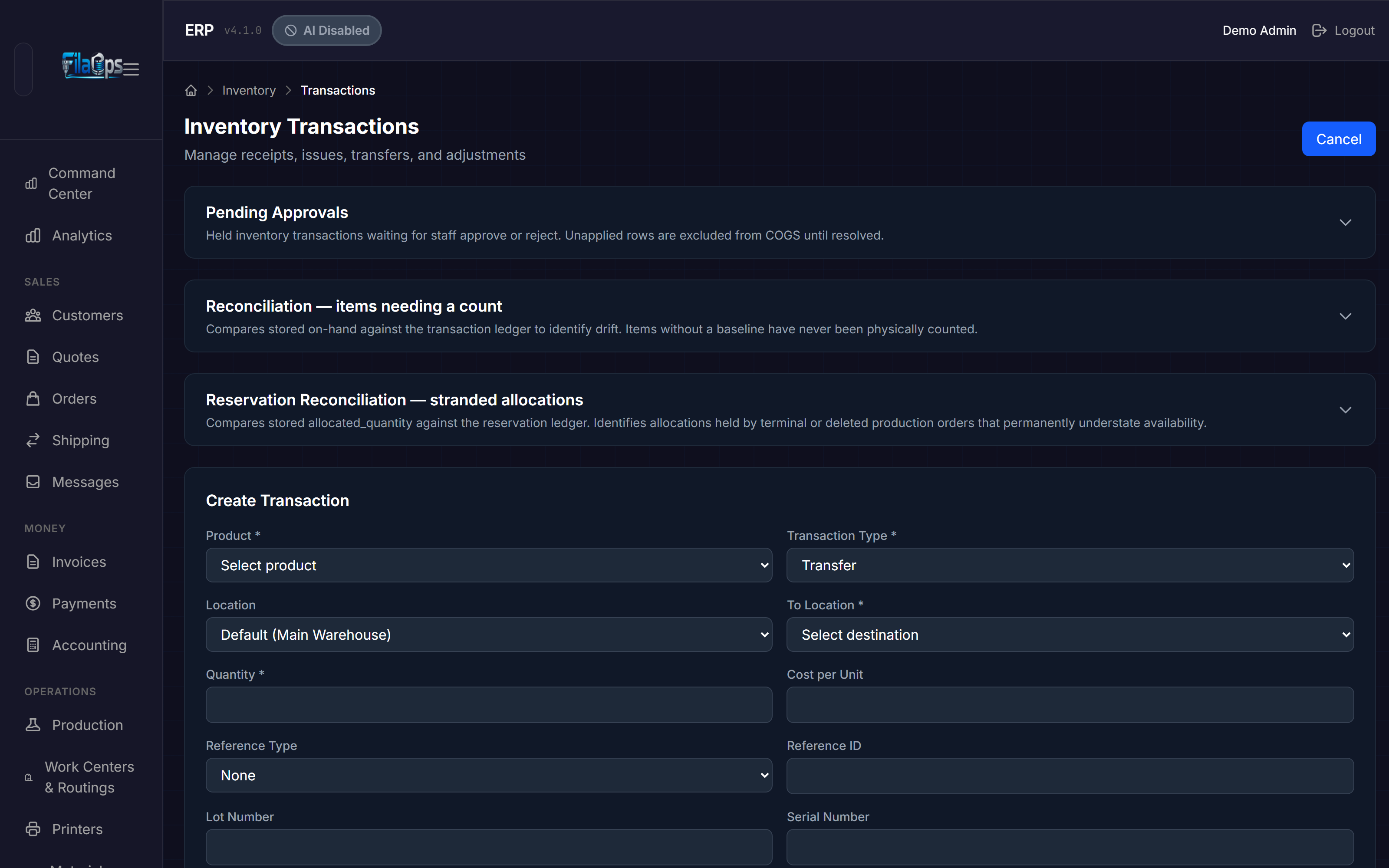Viewport: 1389px width, 868px height.
Task: Click the Customers people icon
Action: click(33, 315)
